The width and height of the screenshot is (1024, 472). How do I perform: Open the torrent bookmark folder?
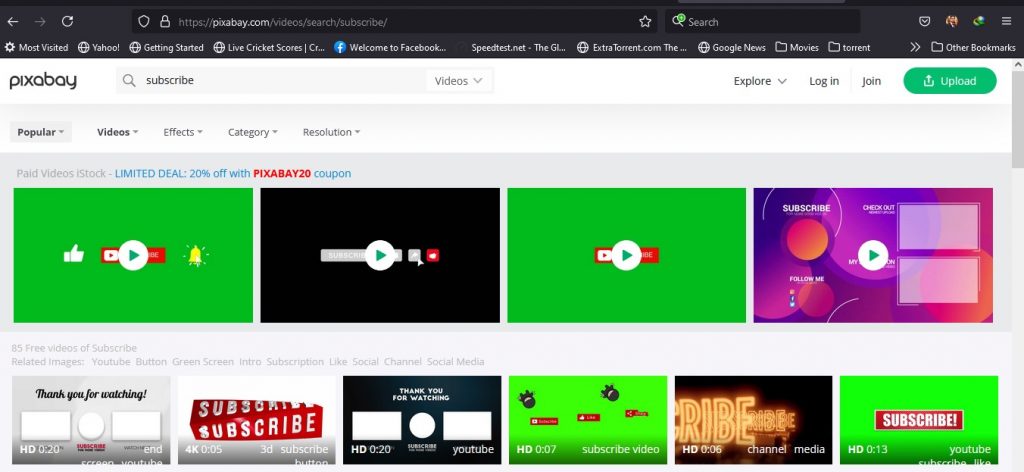point(850,47)
